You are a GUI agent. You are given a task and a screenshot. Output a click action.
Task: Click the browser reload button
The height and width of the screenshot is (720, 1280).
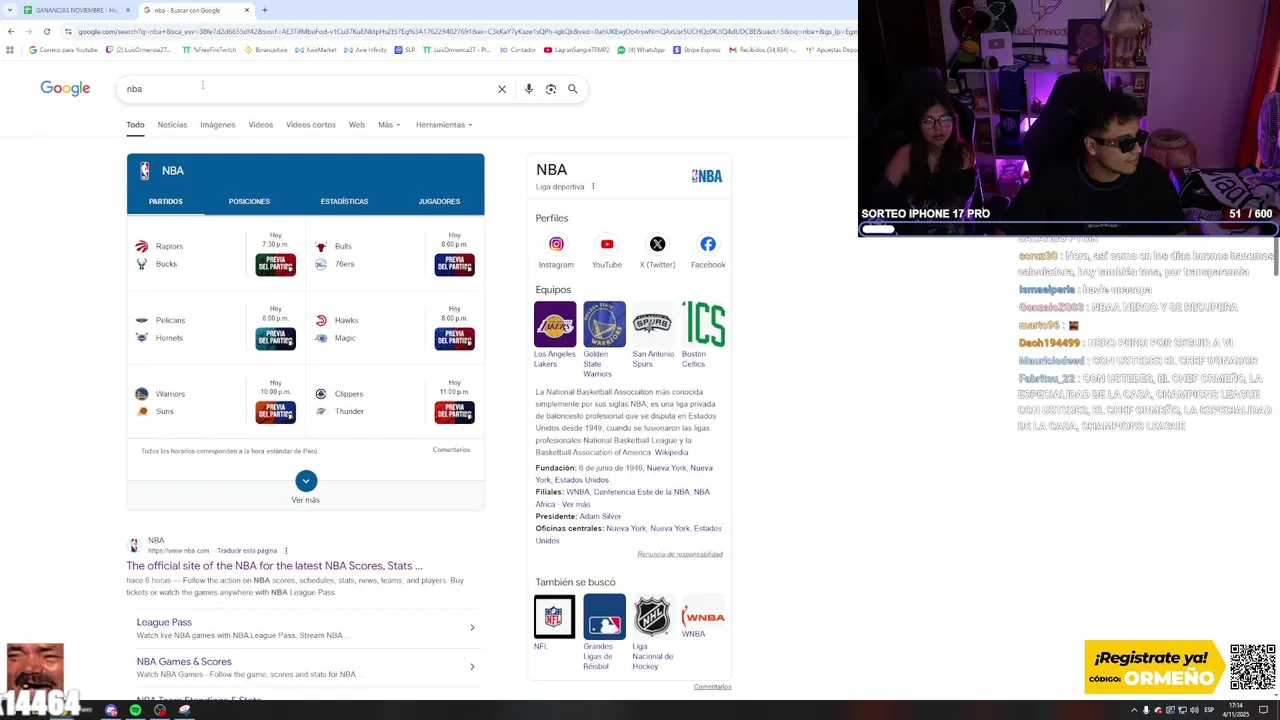pos(46,31)
